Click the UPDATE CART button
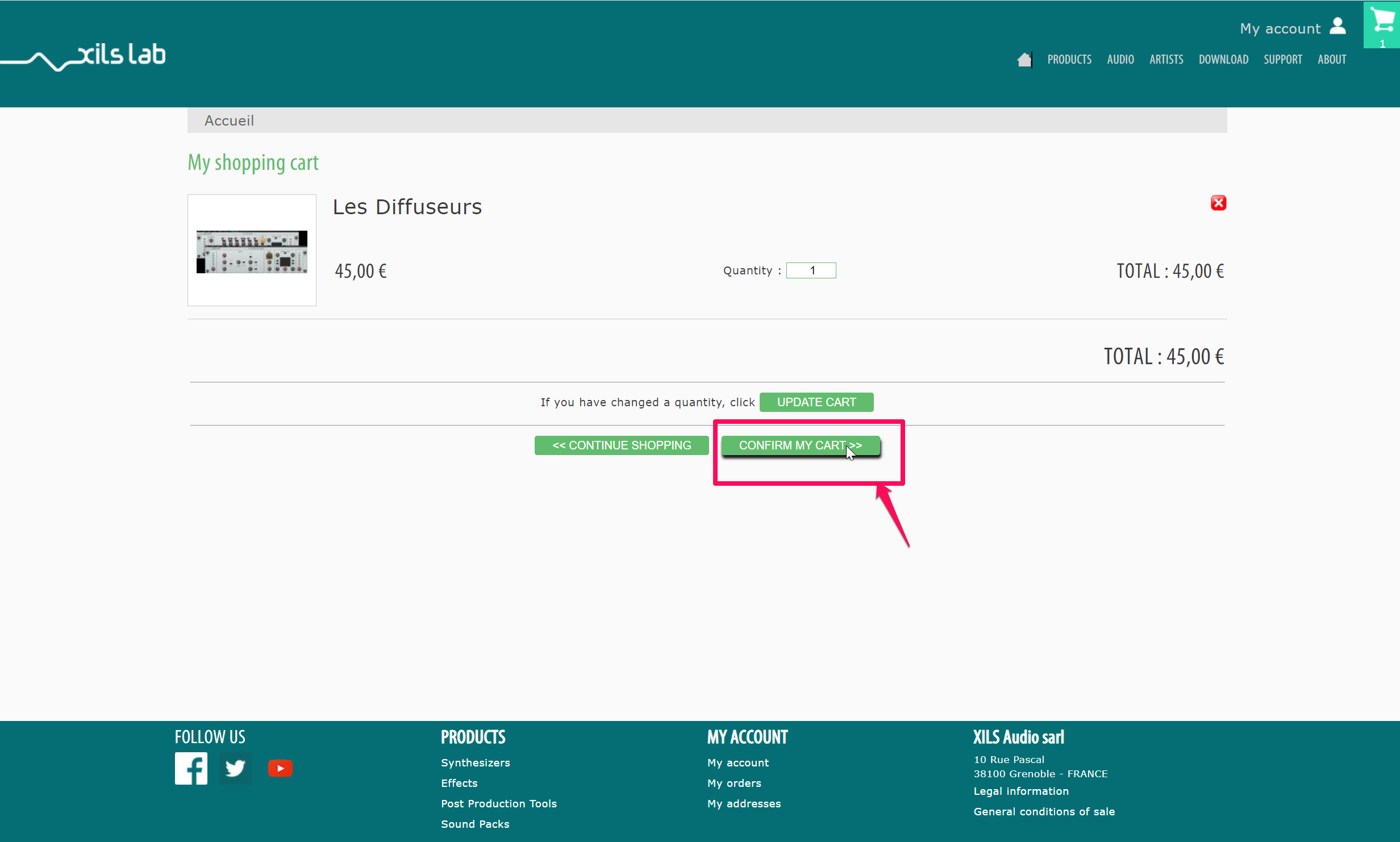This screenshot has width=1400, height=842. [x=816, y=402]
